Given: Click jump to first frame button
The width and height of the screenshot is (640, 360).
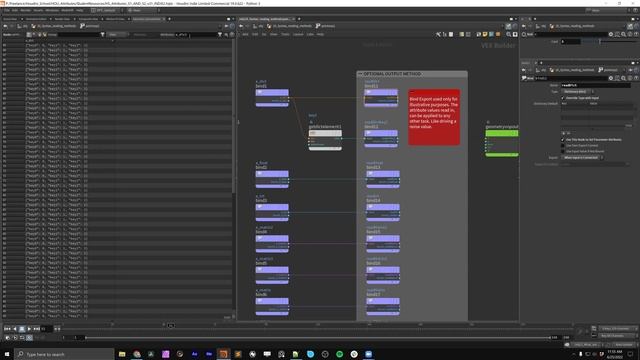Looking at the screenshot, I should pos(7,329).
